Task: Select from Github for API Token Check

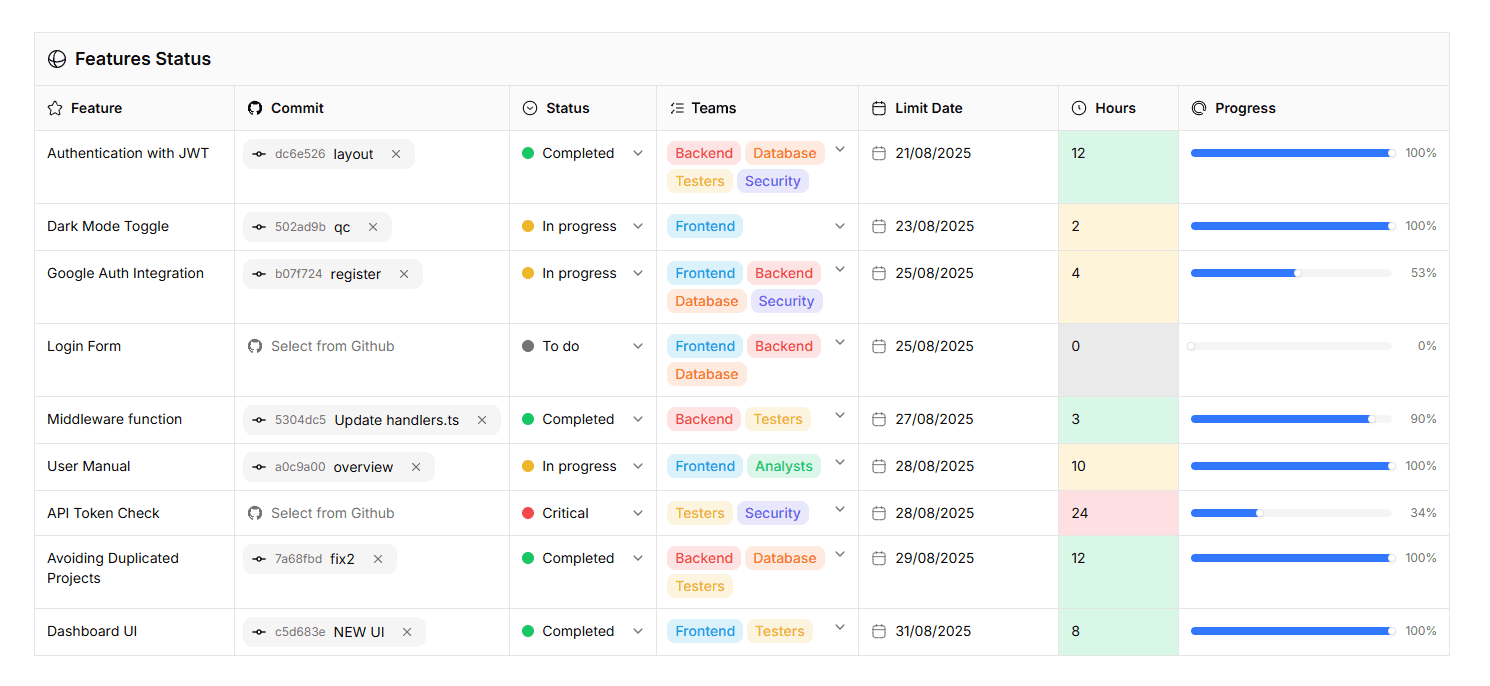Action: (x=332, y=513)
